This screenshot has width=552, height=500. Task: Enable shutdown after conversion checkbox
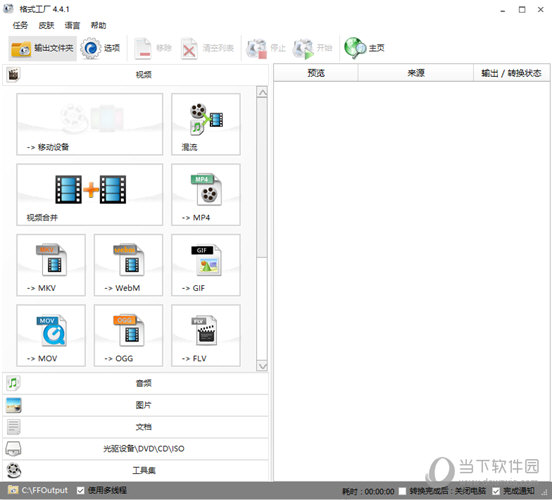402,491
